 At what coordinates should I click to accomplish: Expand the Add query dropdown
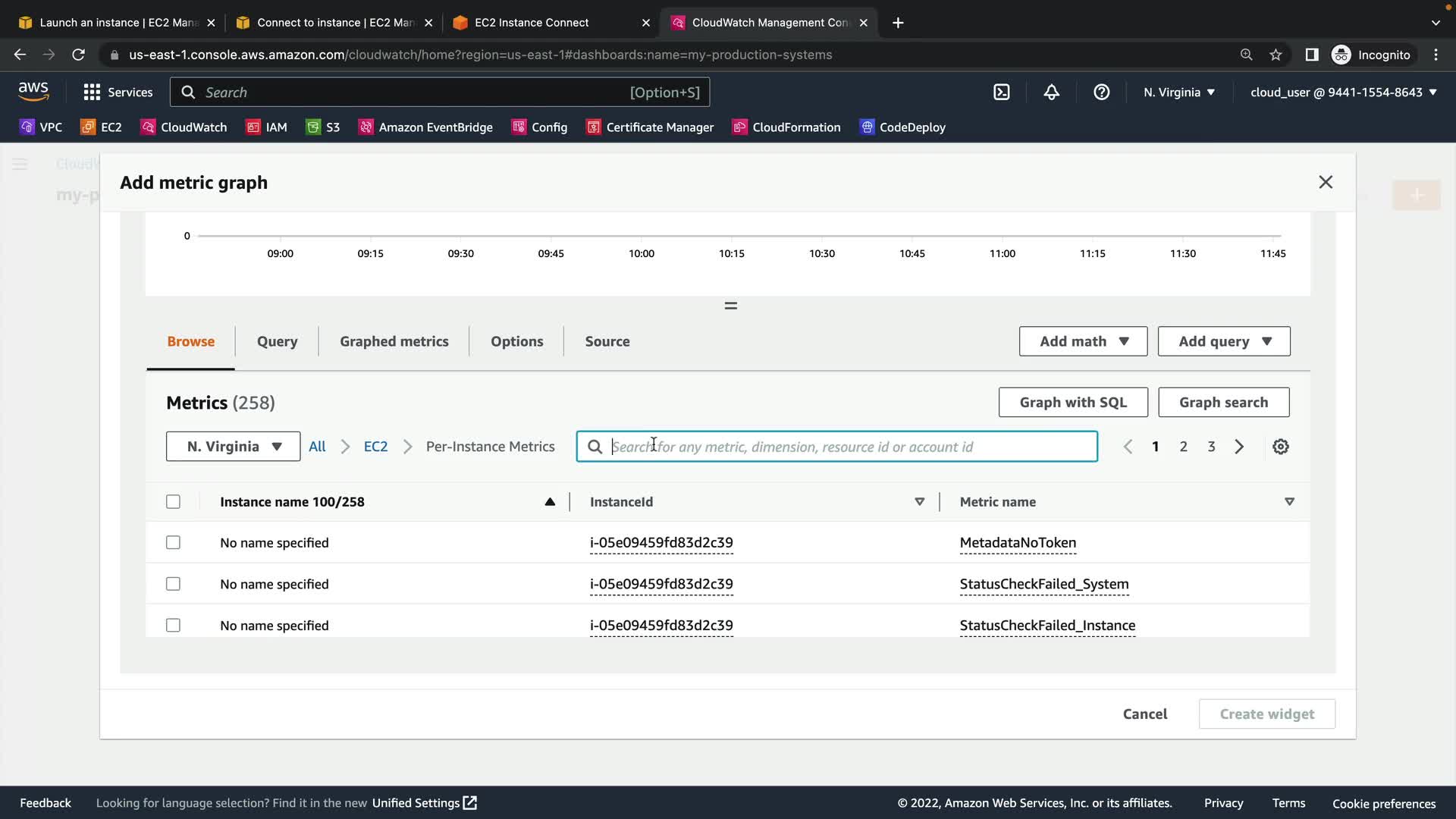[1223, 341]
